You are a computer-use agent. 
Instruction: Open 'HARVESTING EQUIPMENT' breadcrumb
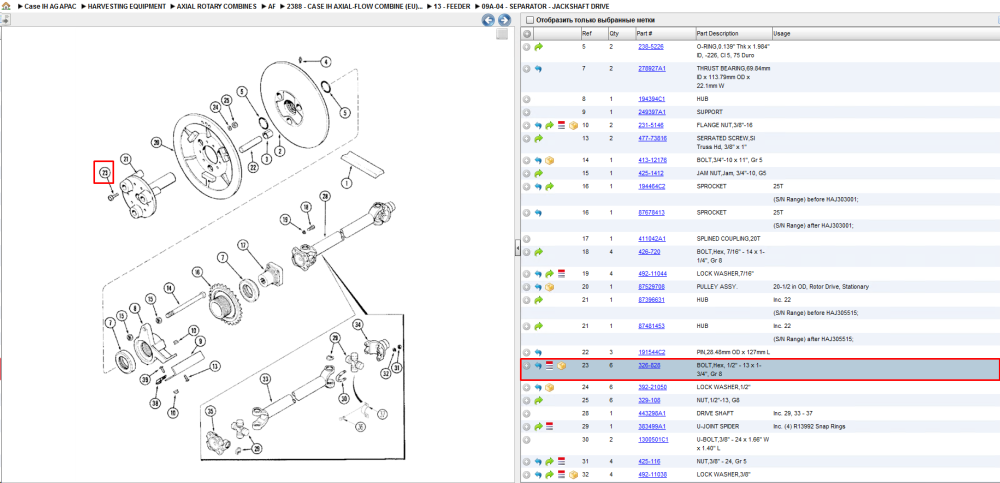(127, 6)
